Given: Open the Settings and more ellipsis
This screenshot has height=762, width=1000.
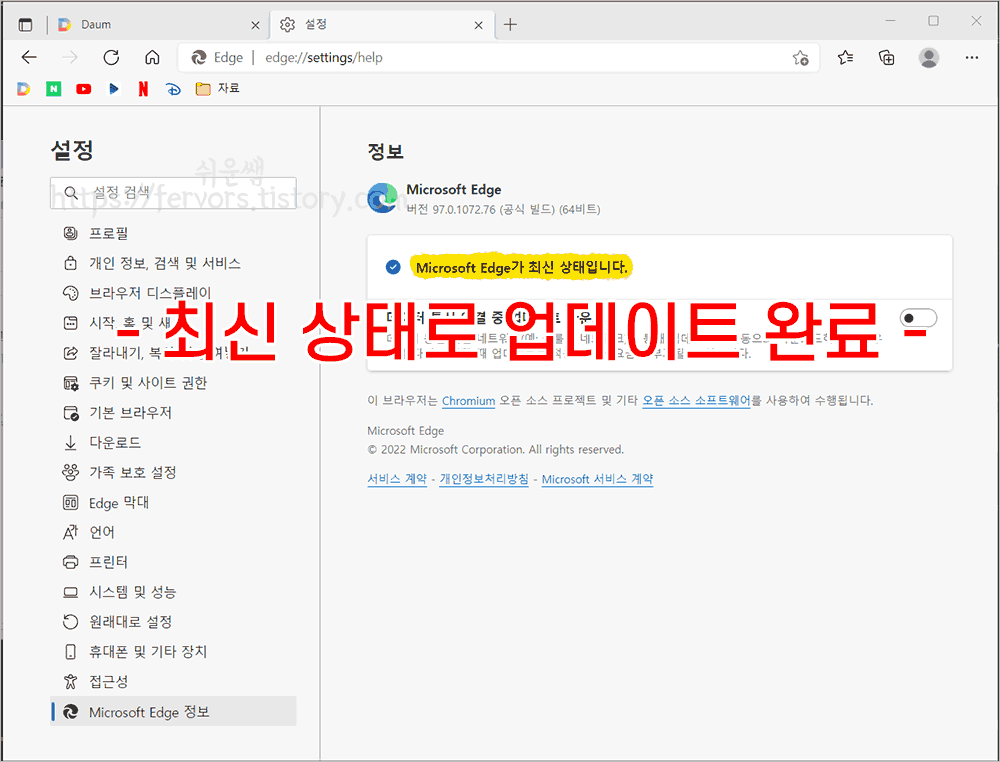Looking at the screenshot, I should pos(971,57).
